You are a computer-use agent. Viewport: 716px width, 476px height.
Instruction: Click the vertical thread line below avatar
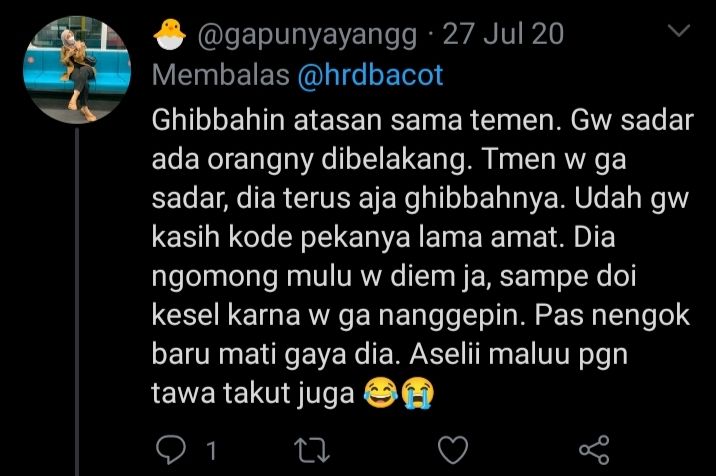(x=77, y=301)
